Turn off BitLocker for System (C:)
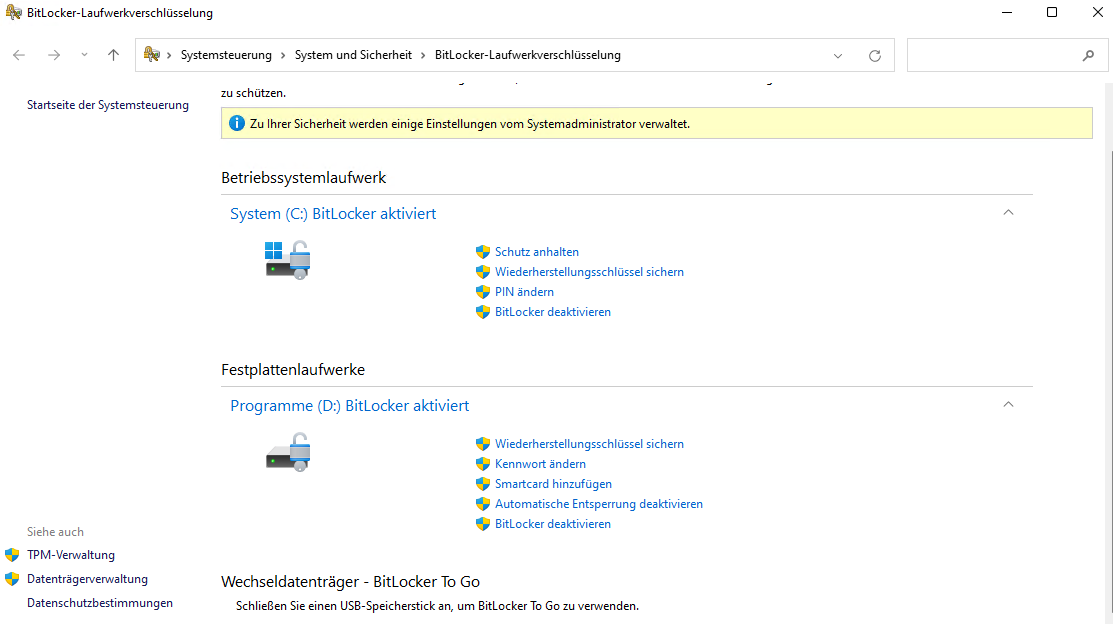This screenshot has height=624, width=1113. [552, 312]
